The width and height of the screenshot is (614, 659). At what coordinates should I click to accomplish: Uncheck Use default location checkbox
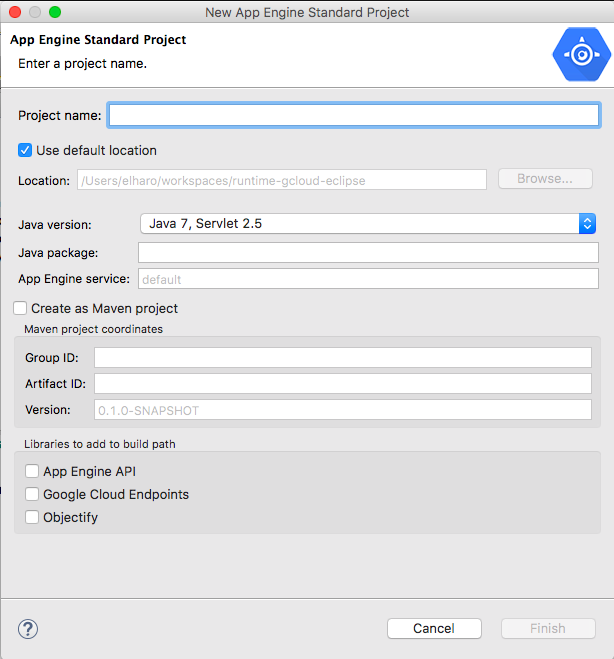pyautogui.click(x=25, y=150)
